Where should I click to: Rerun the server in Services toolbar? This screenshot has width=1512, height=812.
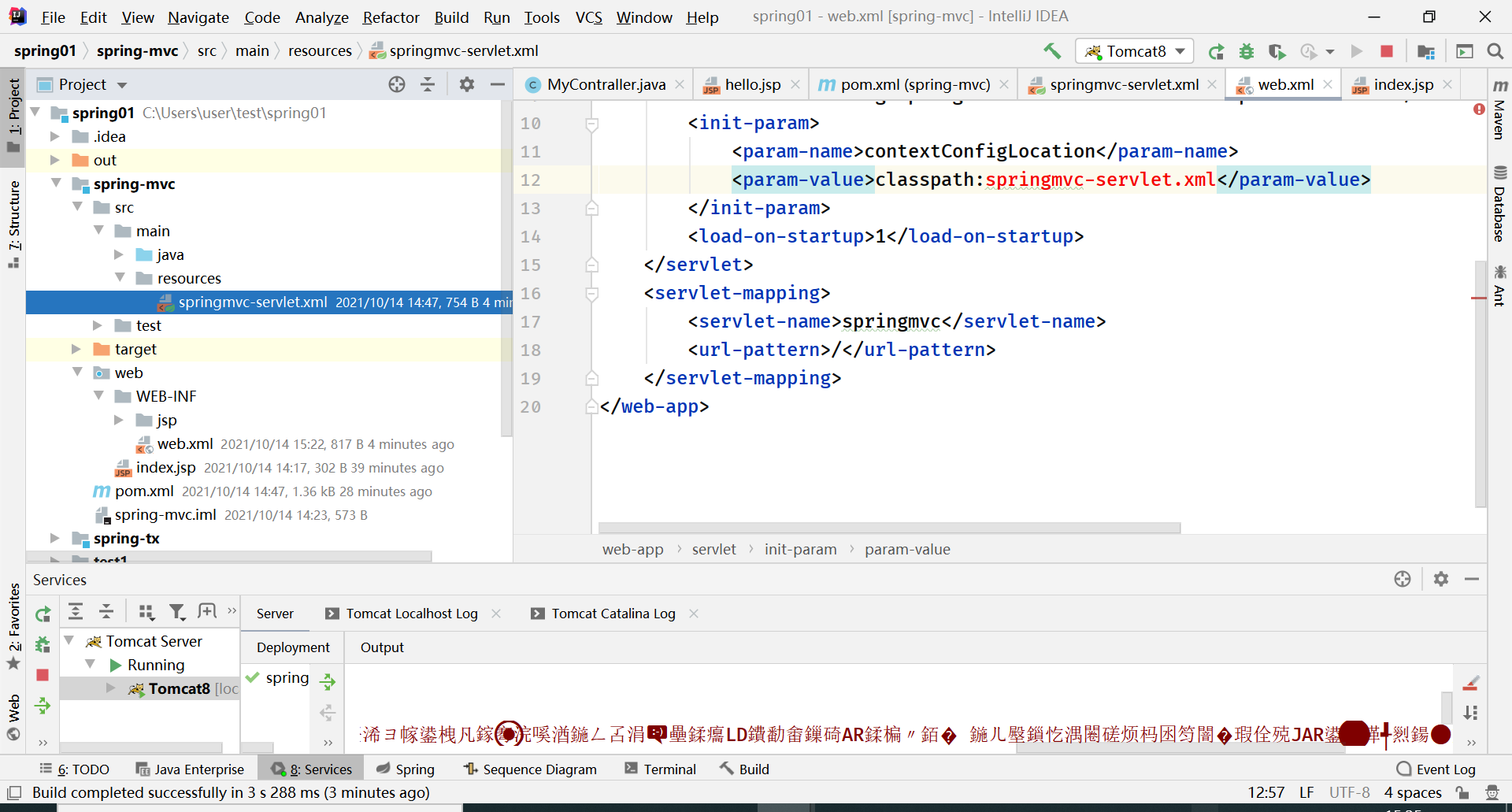43,614
